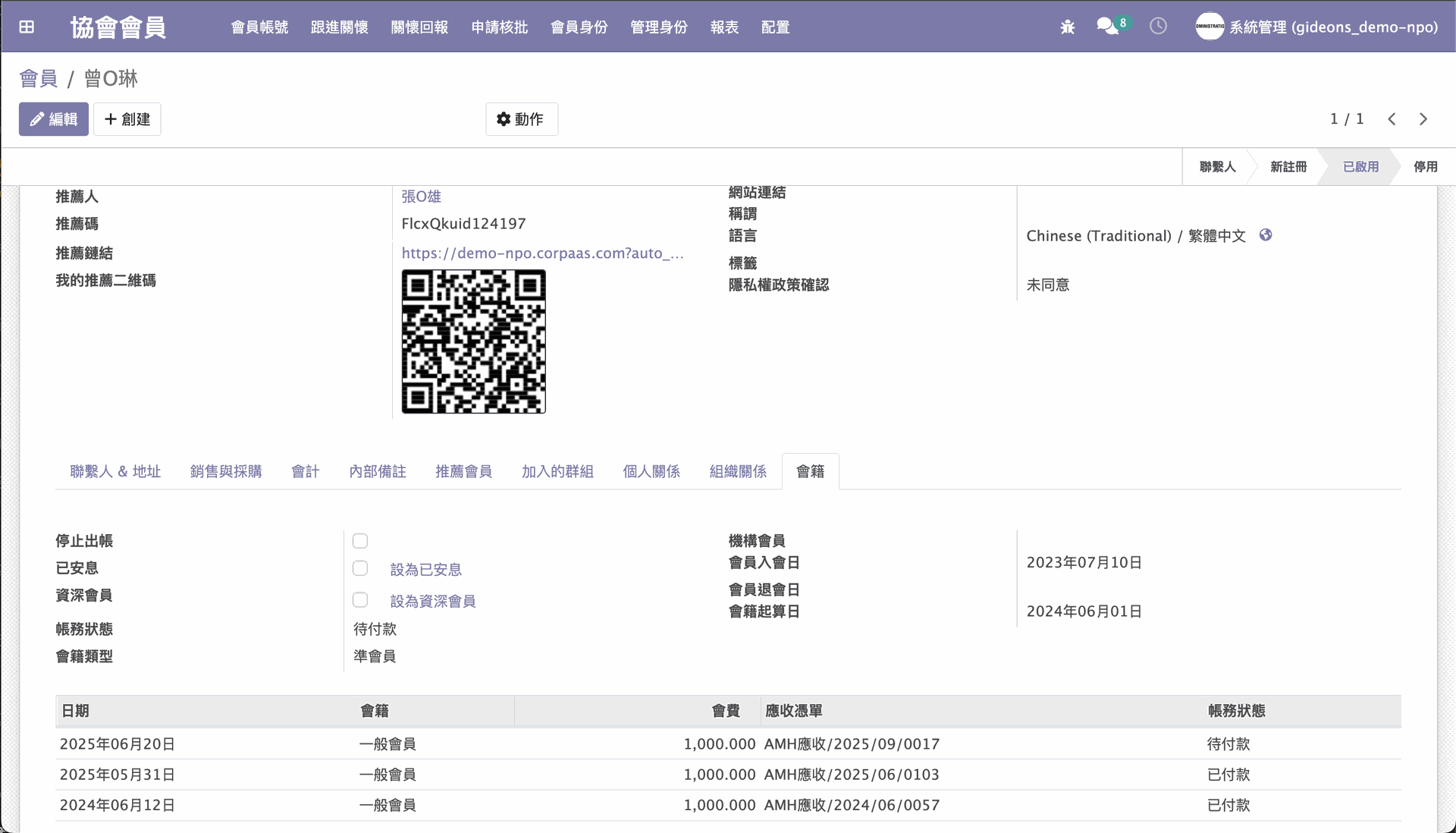The height and width of the screenshot is (833, 1456).
Task: Toggle the 已安息 checkbox
Action: pyautogui.click(x=360, y=568)
